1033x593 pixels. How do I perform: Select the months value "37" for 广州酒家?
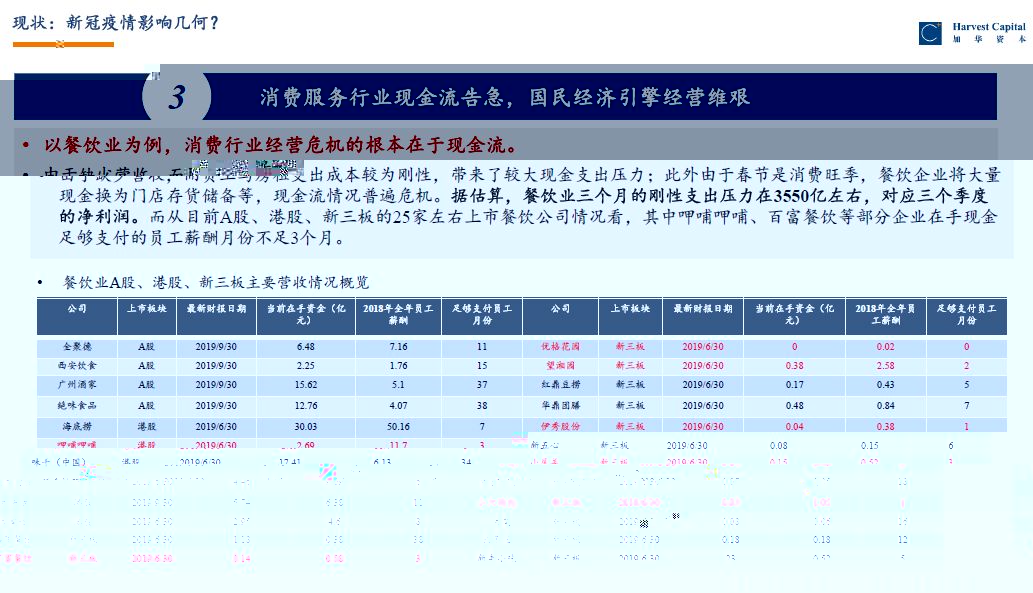coord(482,385)
